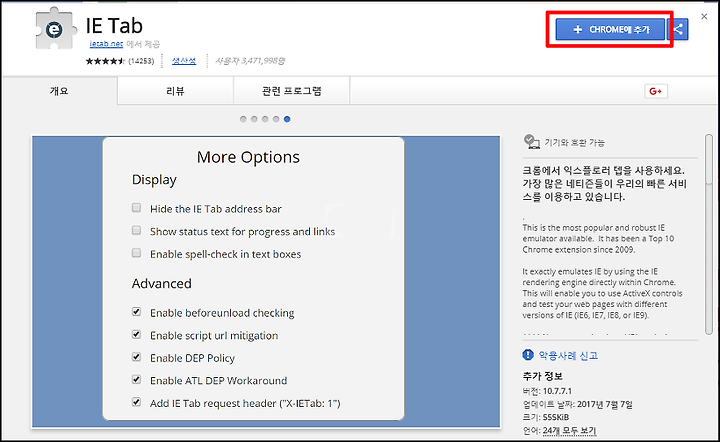Switch to the 관련 프로그램 related tab
Screen dimensions: 720x442
tap(292, 91)
